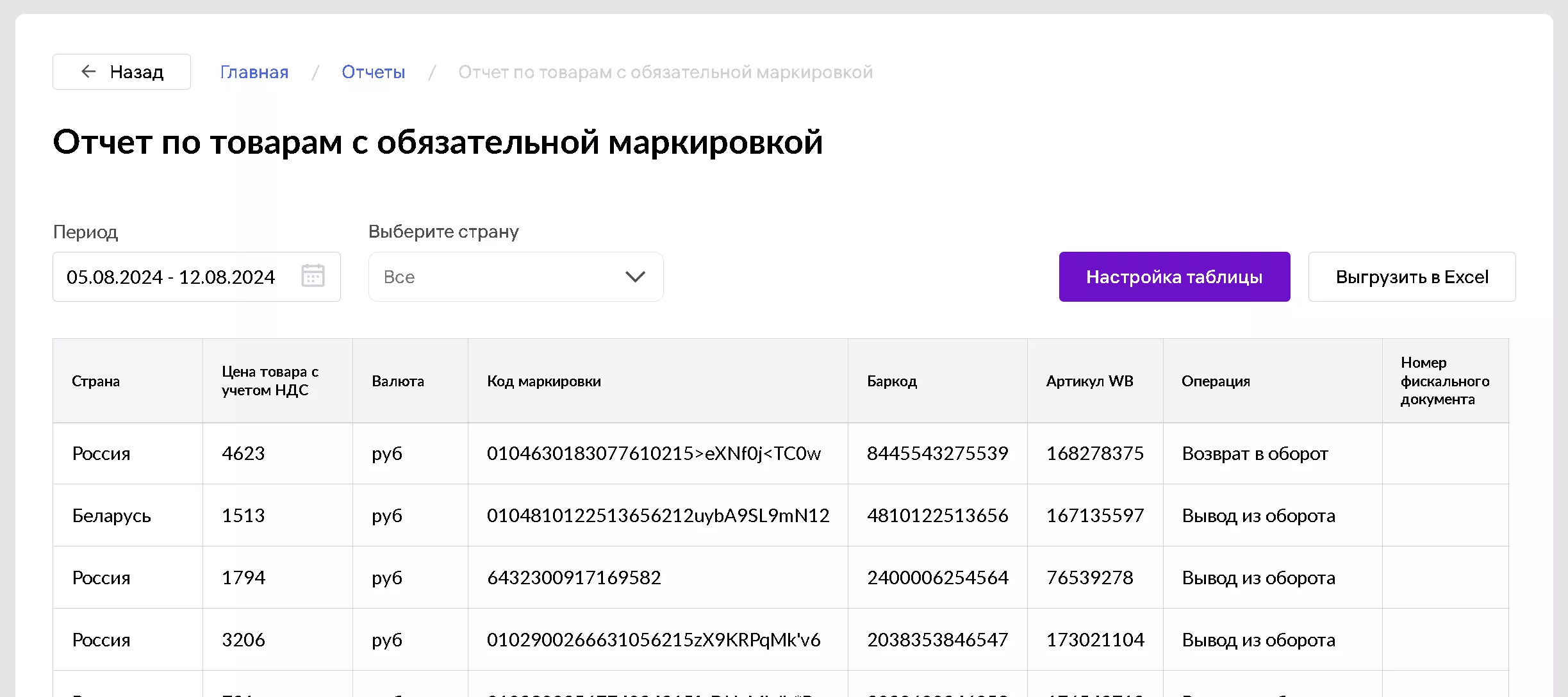Click Выгрузить в Excel button
Viewport: 1568px width, 697px height.
pyautogui.click(x=1412, y=277)
